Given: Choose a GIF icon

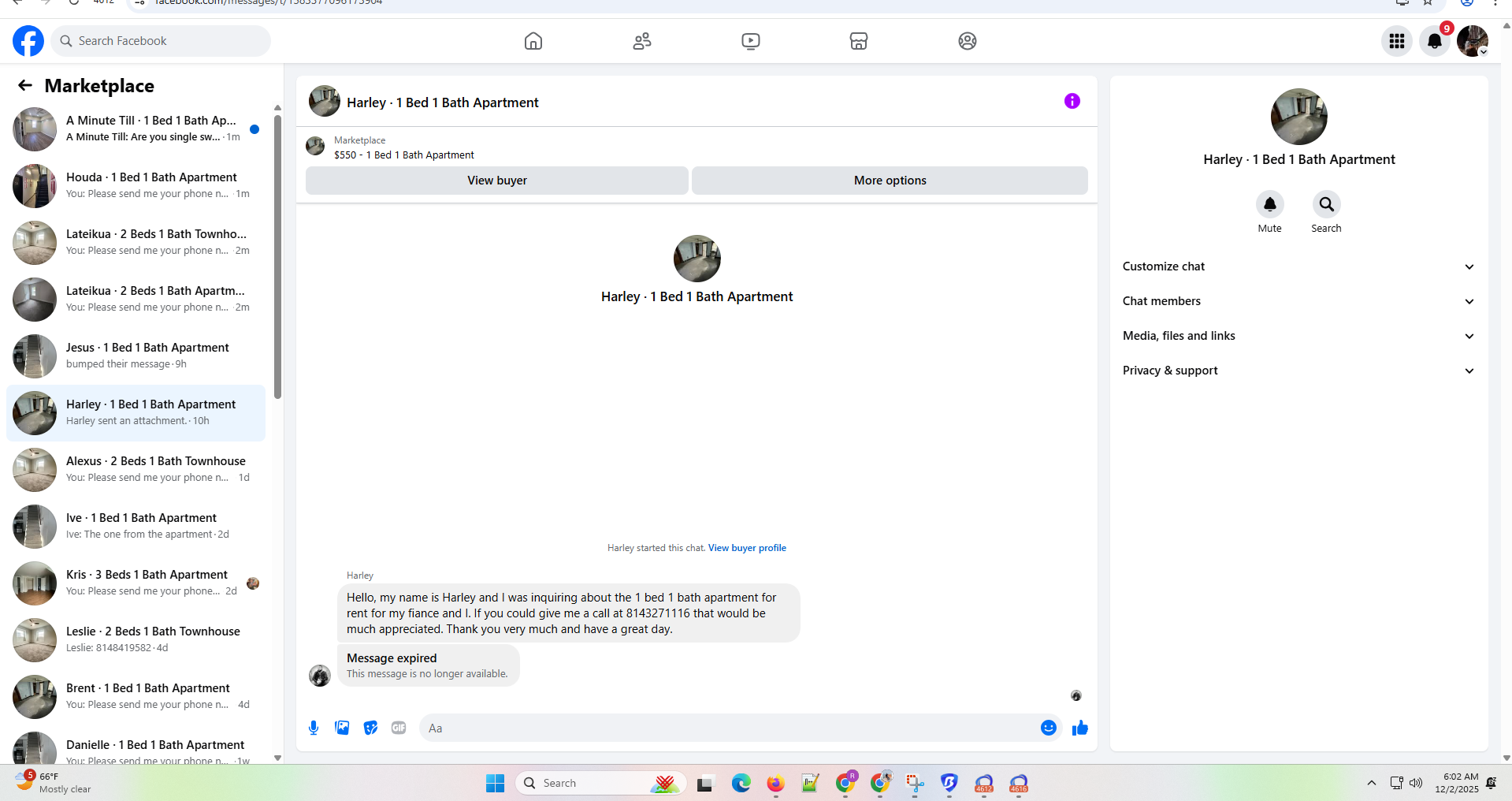Looking at the screenshot, I should 399,728.
